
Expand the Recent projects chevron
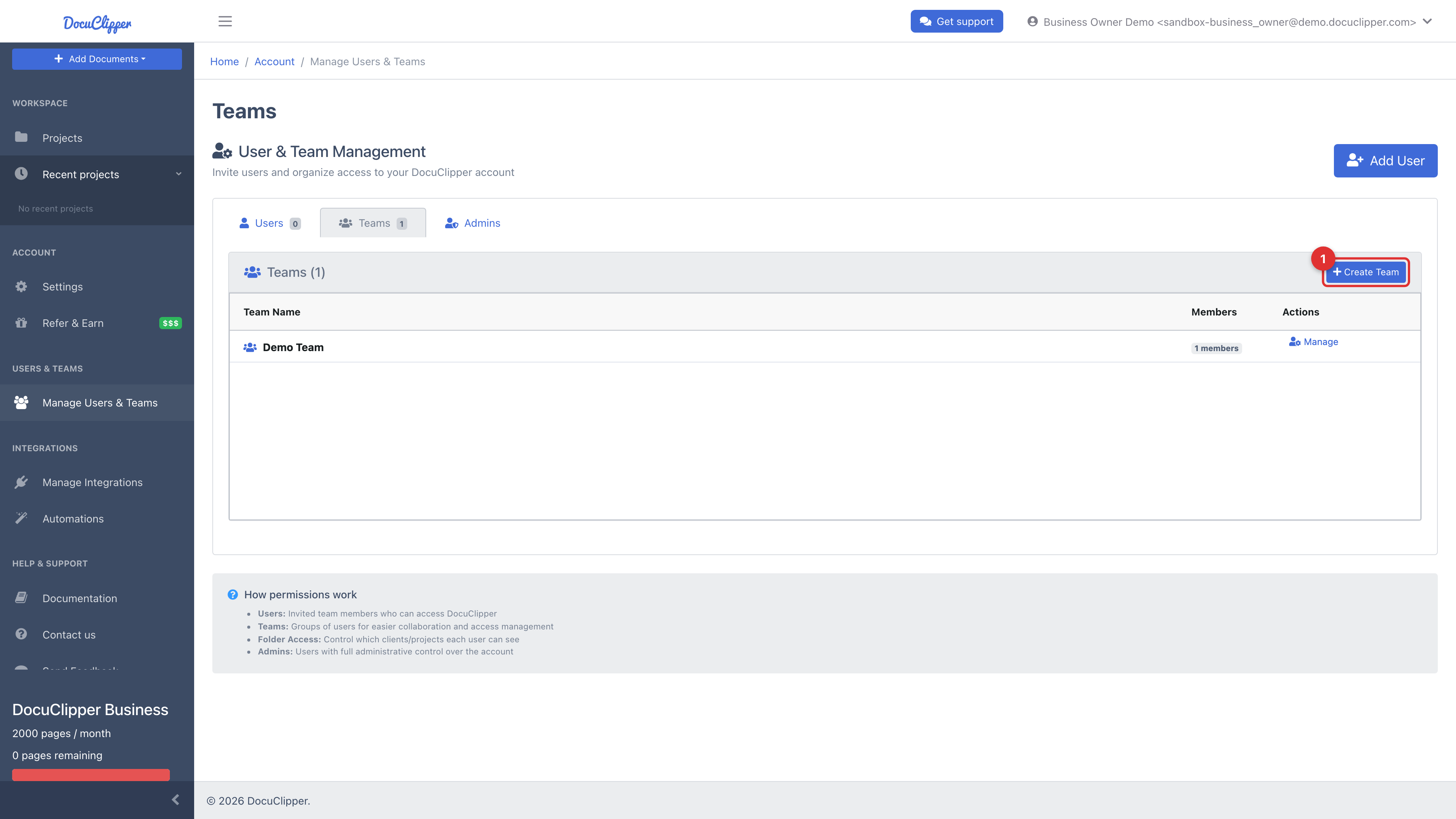click(179, 174)
